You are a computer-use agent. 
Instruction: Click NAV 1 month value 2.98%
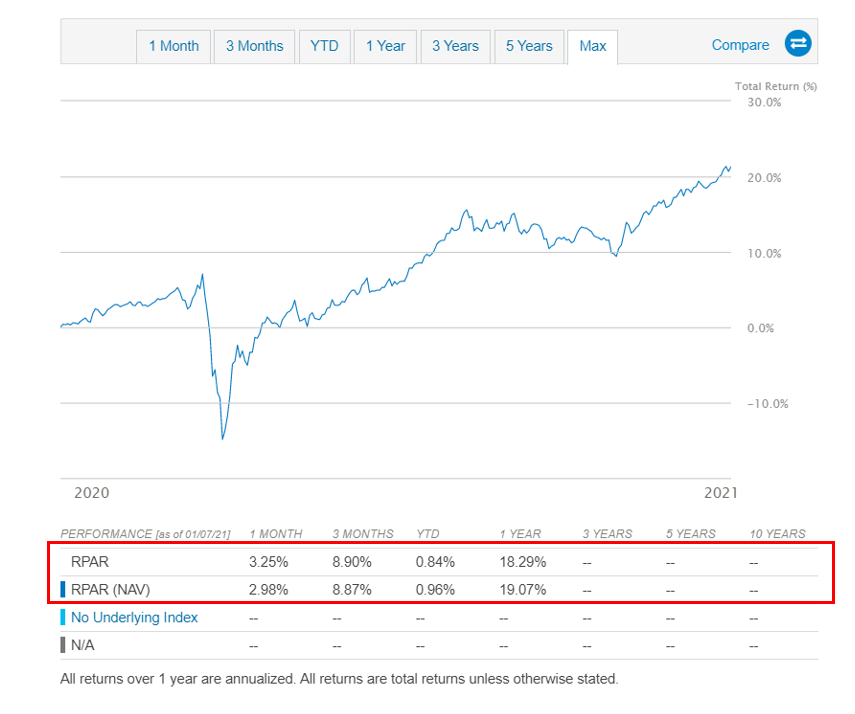(268, 590)
